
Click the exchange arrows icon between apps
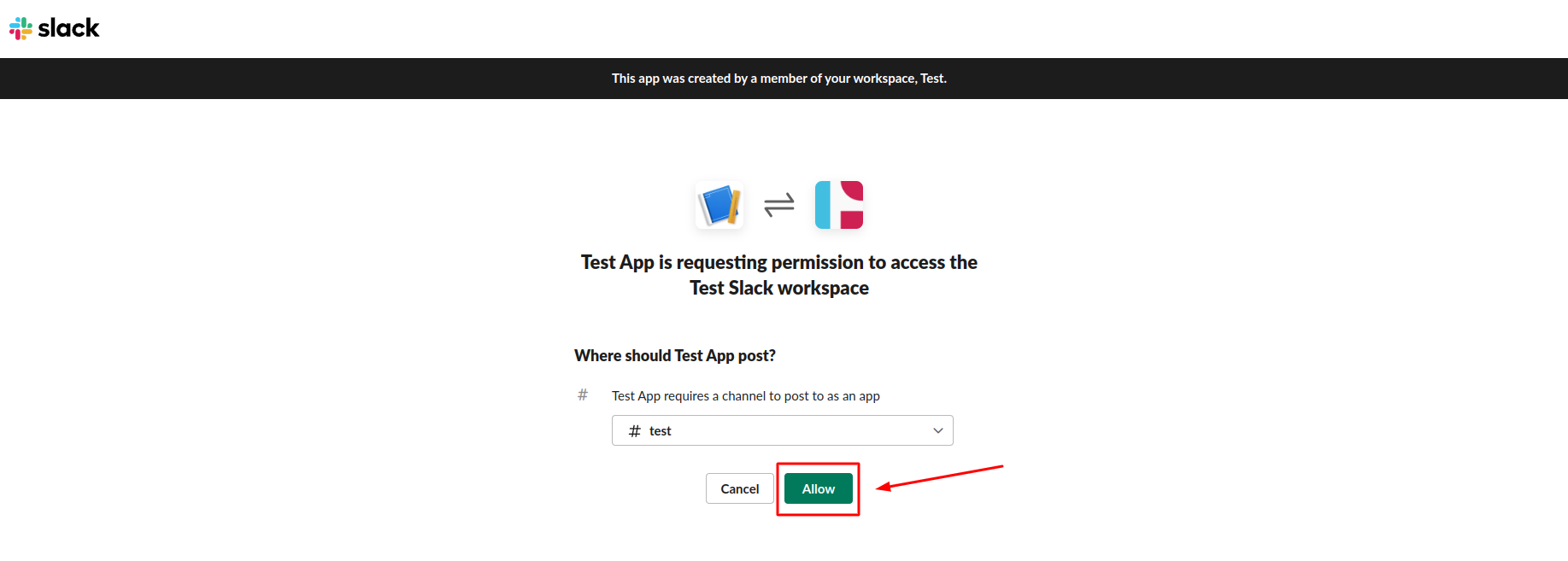click(779, 205)
